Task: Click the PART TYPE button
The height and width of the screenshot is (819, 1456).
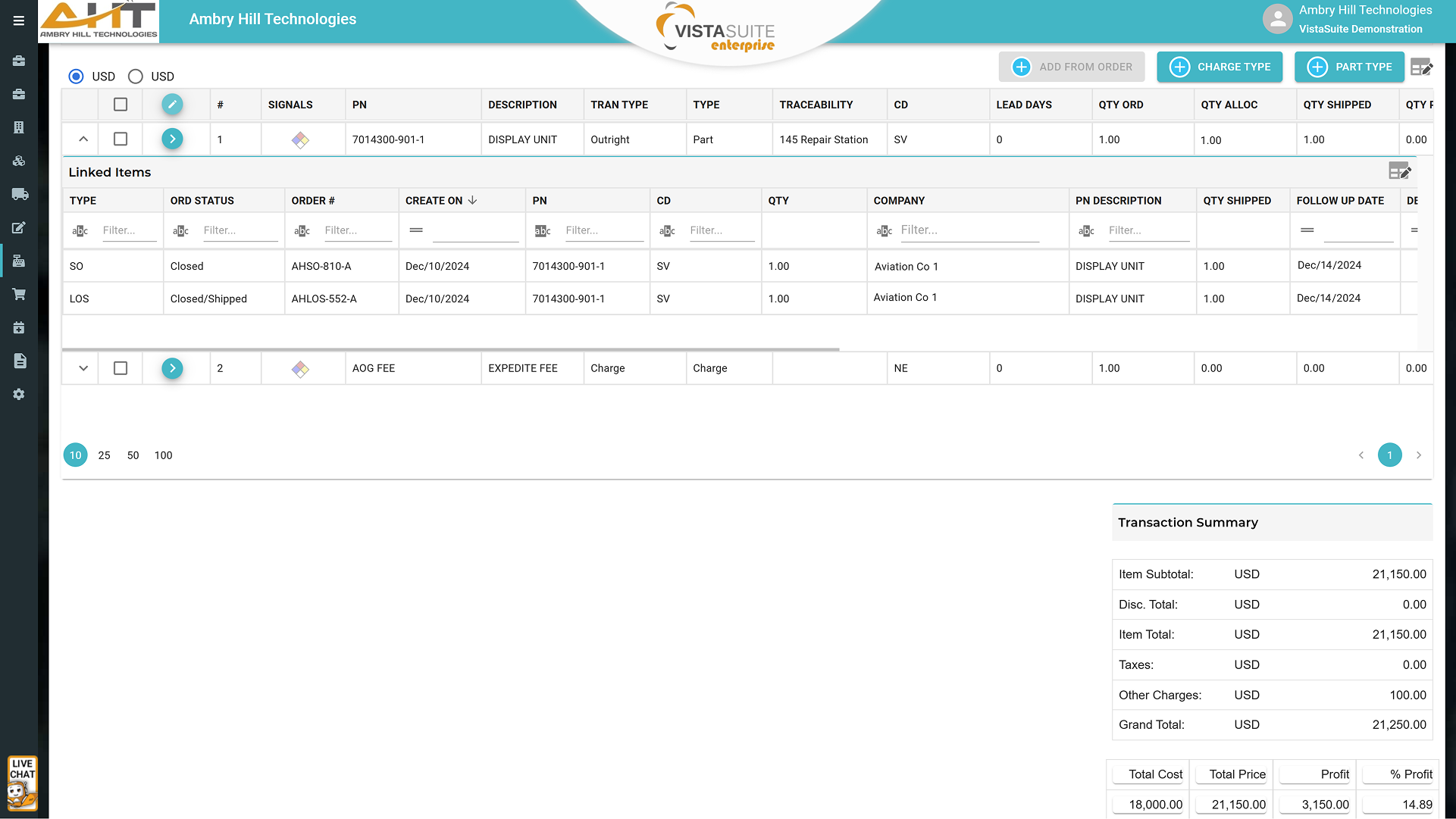Action: coord(1349,67)
